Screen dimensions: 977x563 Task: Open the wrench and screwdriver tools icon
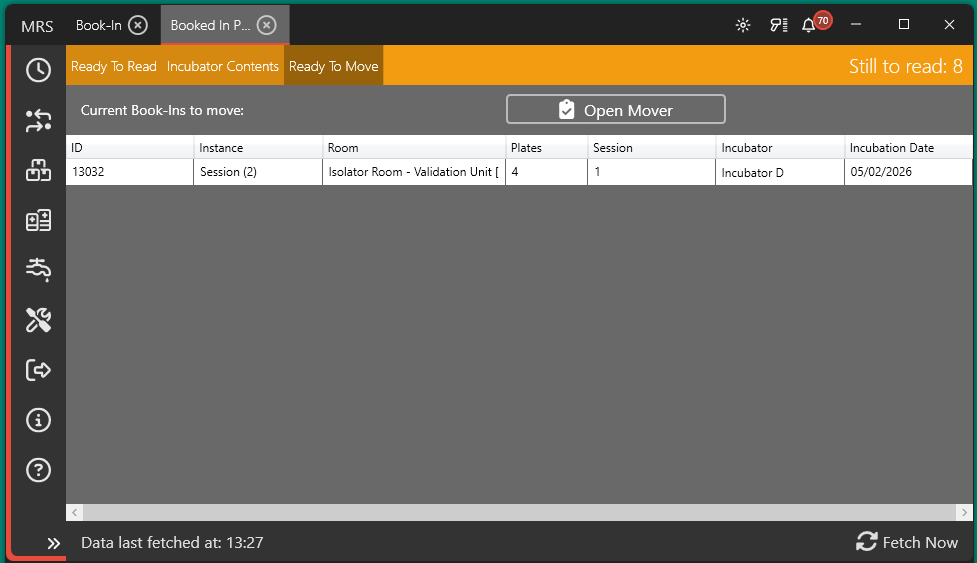tap(38, 320)
